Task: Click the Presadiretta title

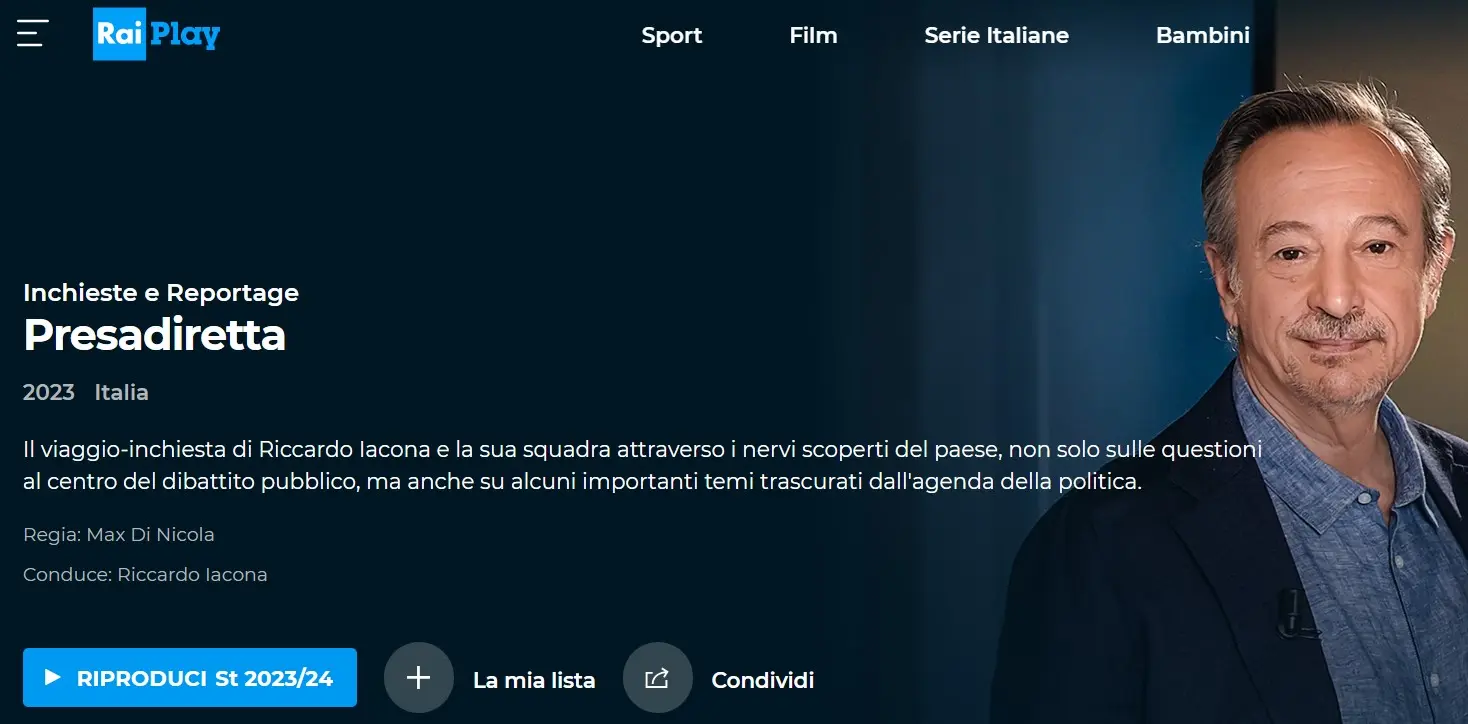Action: (x=154, y=335)
